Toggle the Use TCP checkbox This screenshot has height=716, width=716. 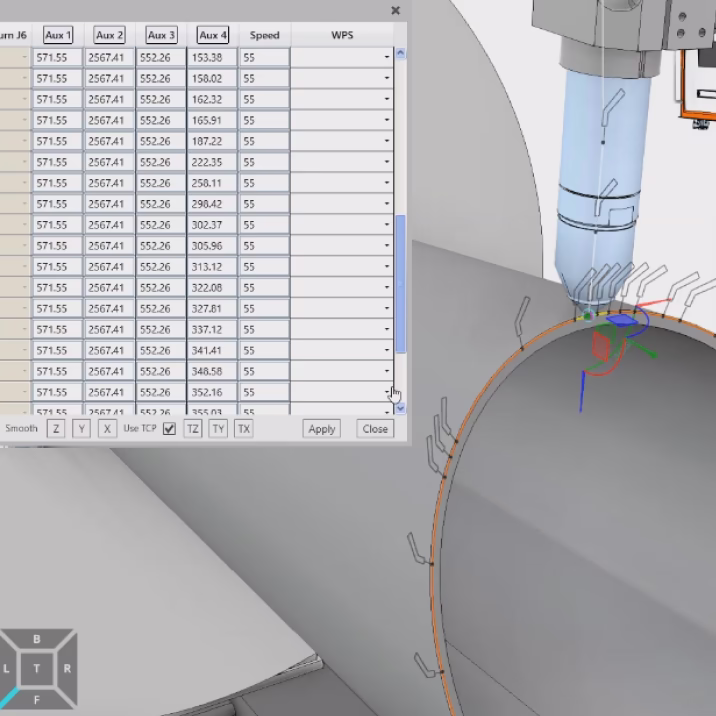(x=169, y=429)
